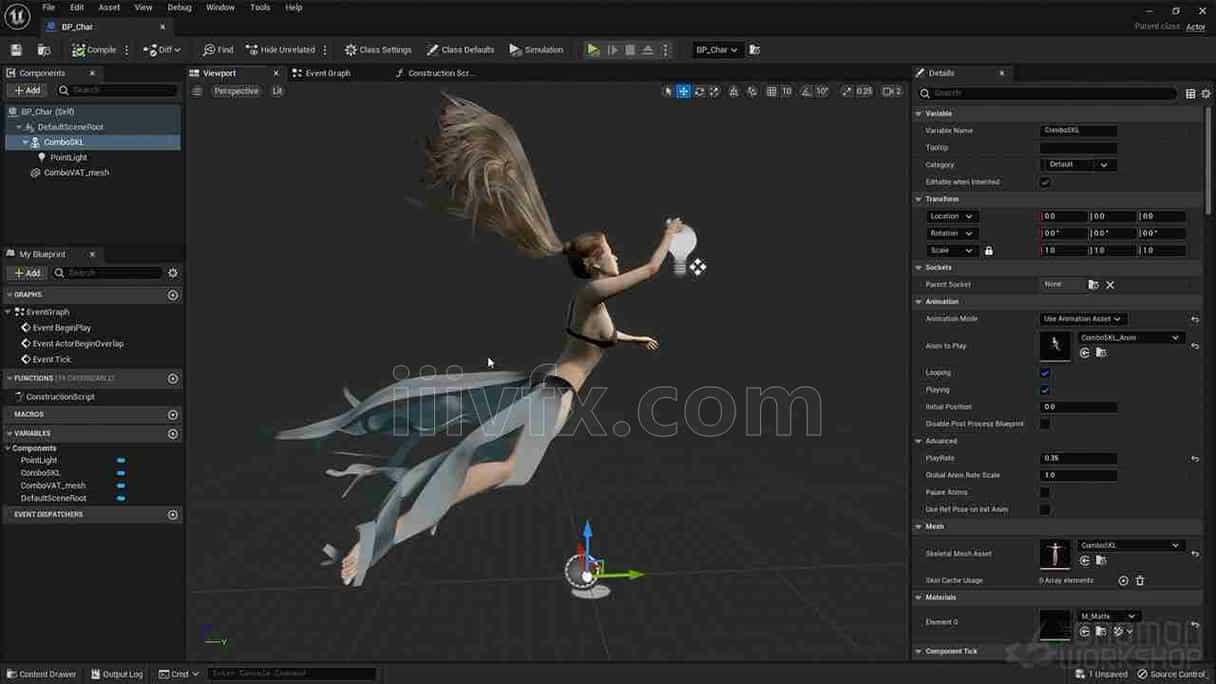This screenshot has height=684, width=1216.
Task: Open the Event BeginPlay graph entry
Action: point(61,328)
